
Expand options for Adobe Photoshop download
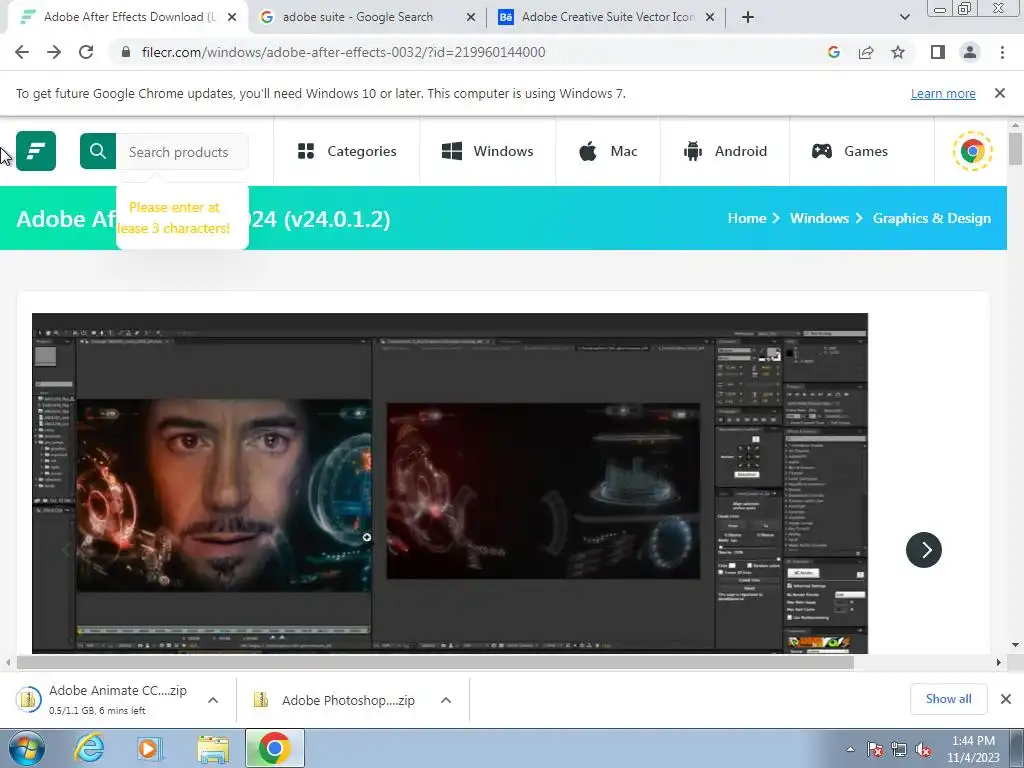click(x=446, y=700)
